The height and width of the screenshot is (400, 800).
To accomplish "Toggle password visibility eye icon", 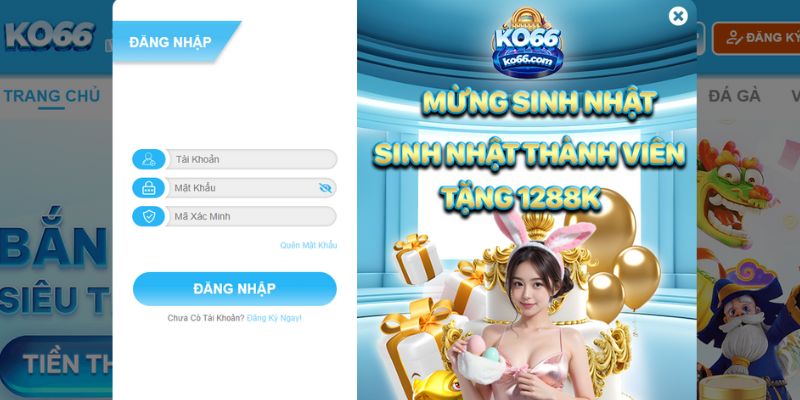I will (325, 188).
